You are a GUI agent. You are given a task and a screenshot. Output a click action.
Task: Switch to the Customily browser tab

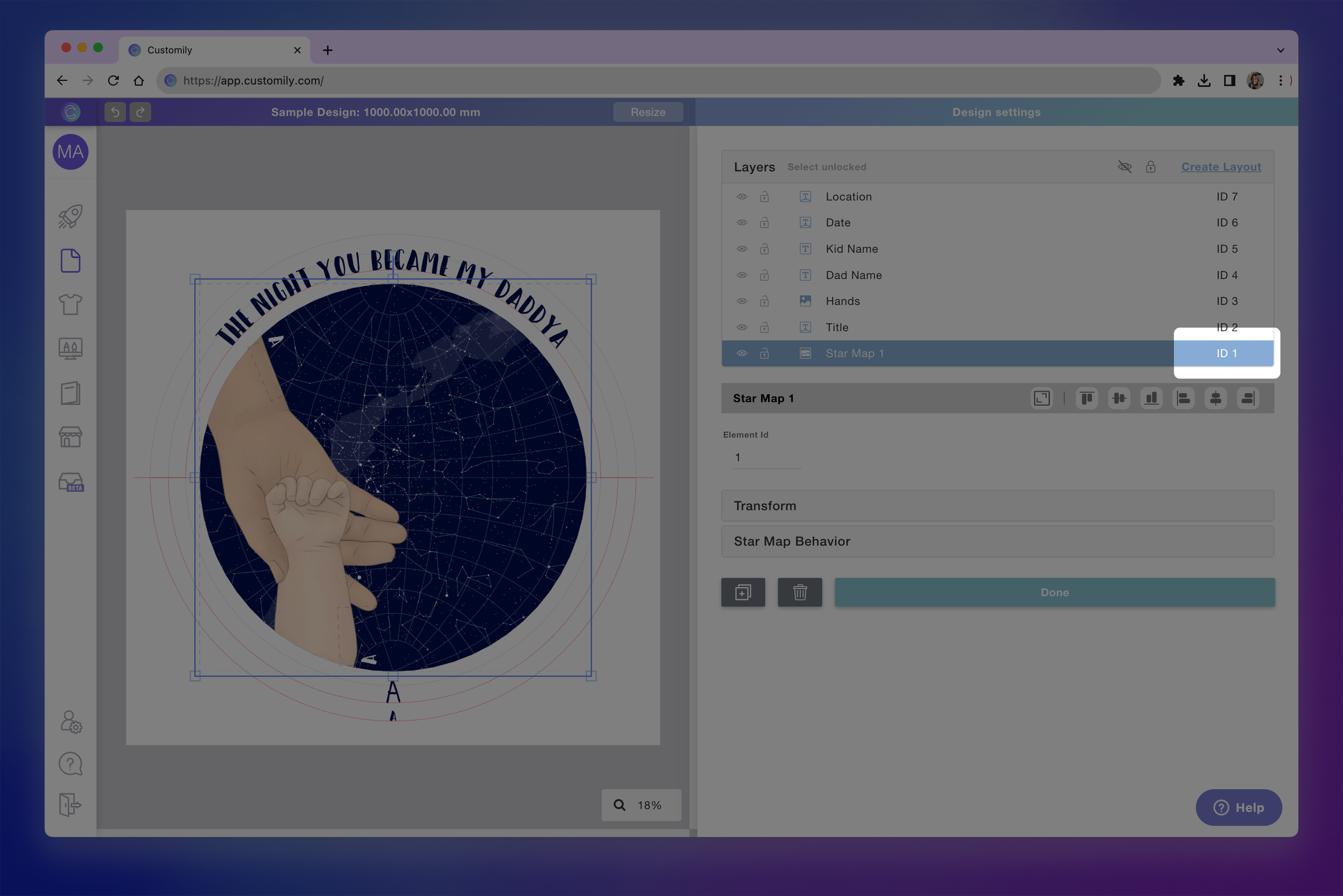pos(215,50)
